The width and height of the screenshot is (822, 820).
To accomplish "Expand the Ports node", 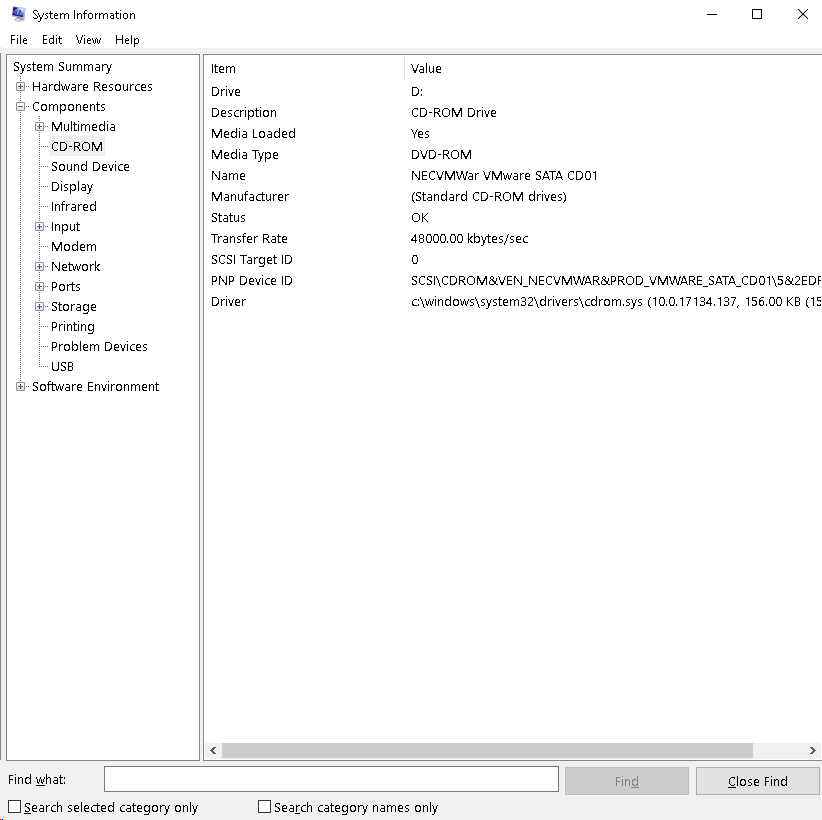I will click(39, 286).
